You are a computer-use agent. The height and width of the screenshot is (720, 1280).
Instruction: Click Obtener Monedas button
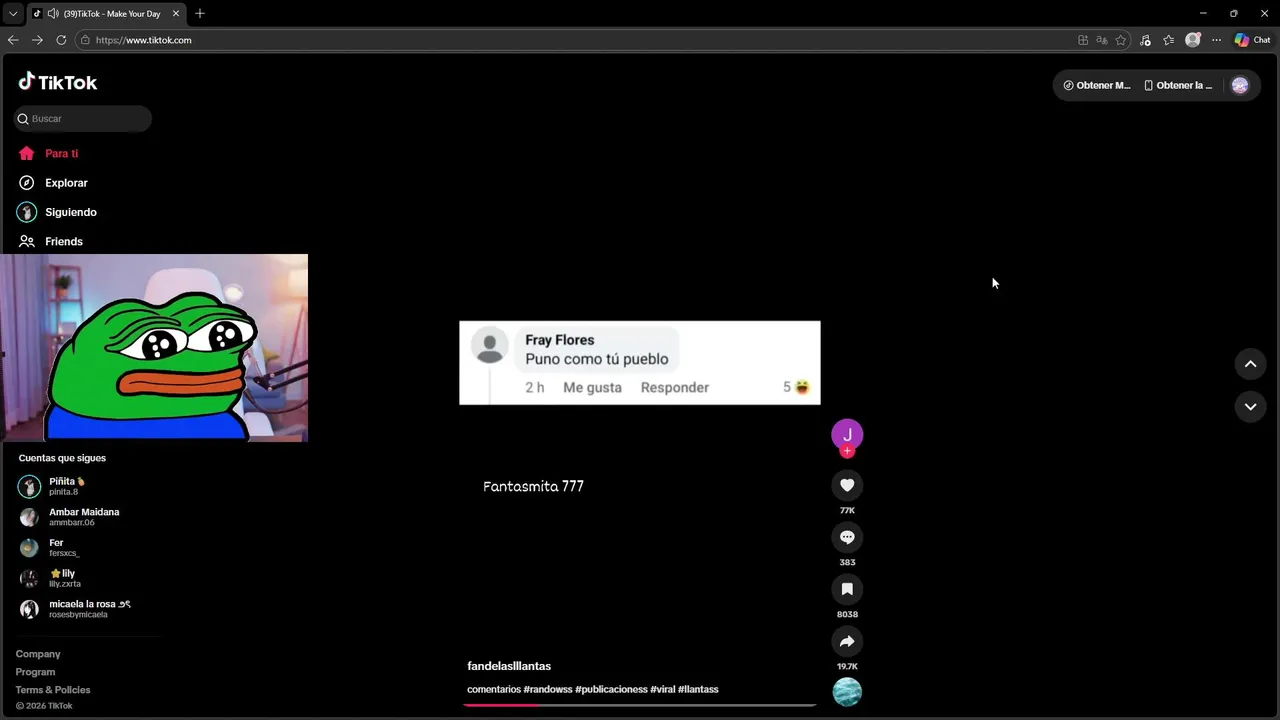coord(1097,85)
